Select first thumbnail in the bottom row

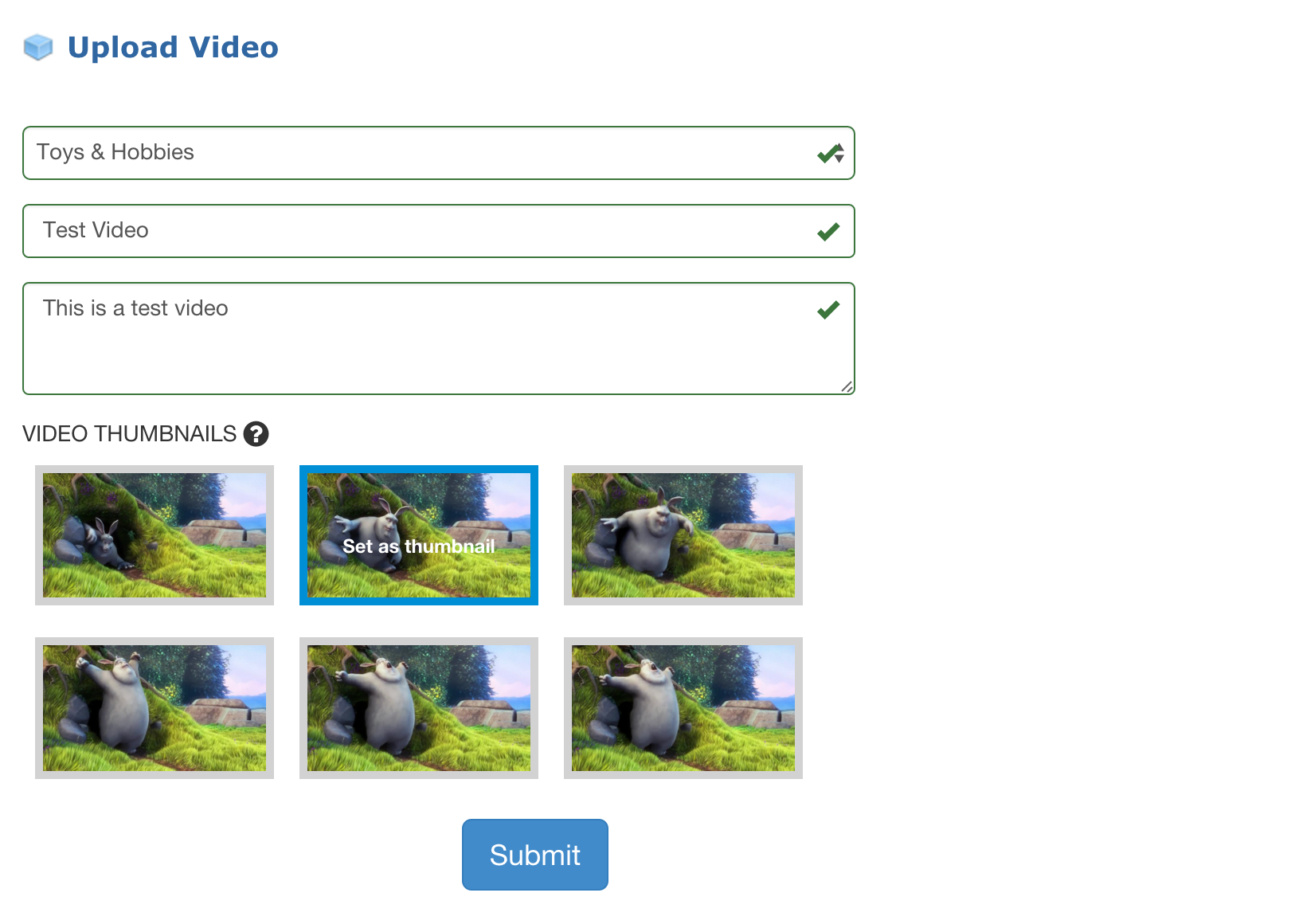point(155,708)
